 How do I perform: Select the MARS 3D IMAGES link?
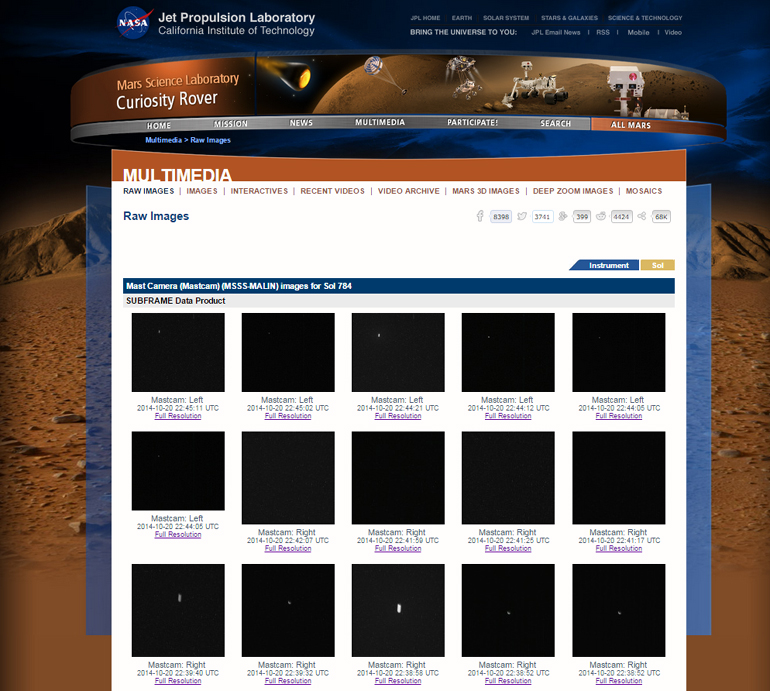pyautogui.click(x=486, y=191)
